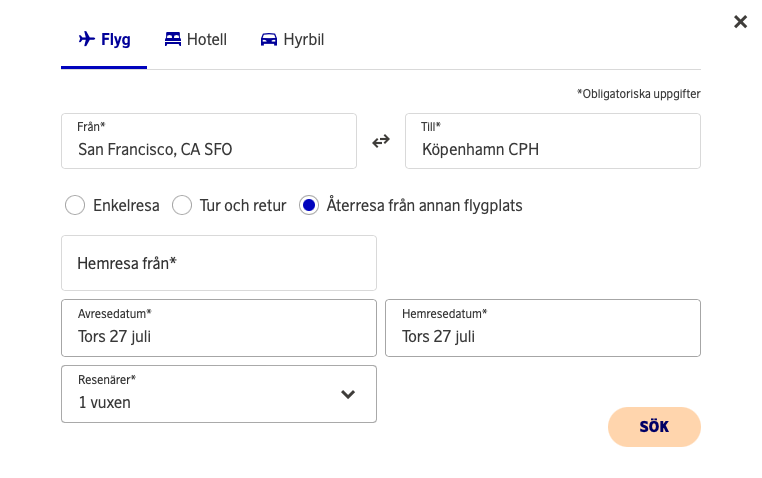Switch to the Hyrbil tab
762x478 pixels.
pyautogui.click(x=302, y=40)
